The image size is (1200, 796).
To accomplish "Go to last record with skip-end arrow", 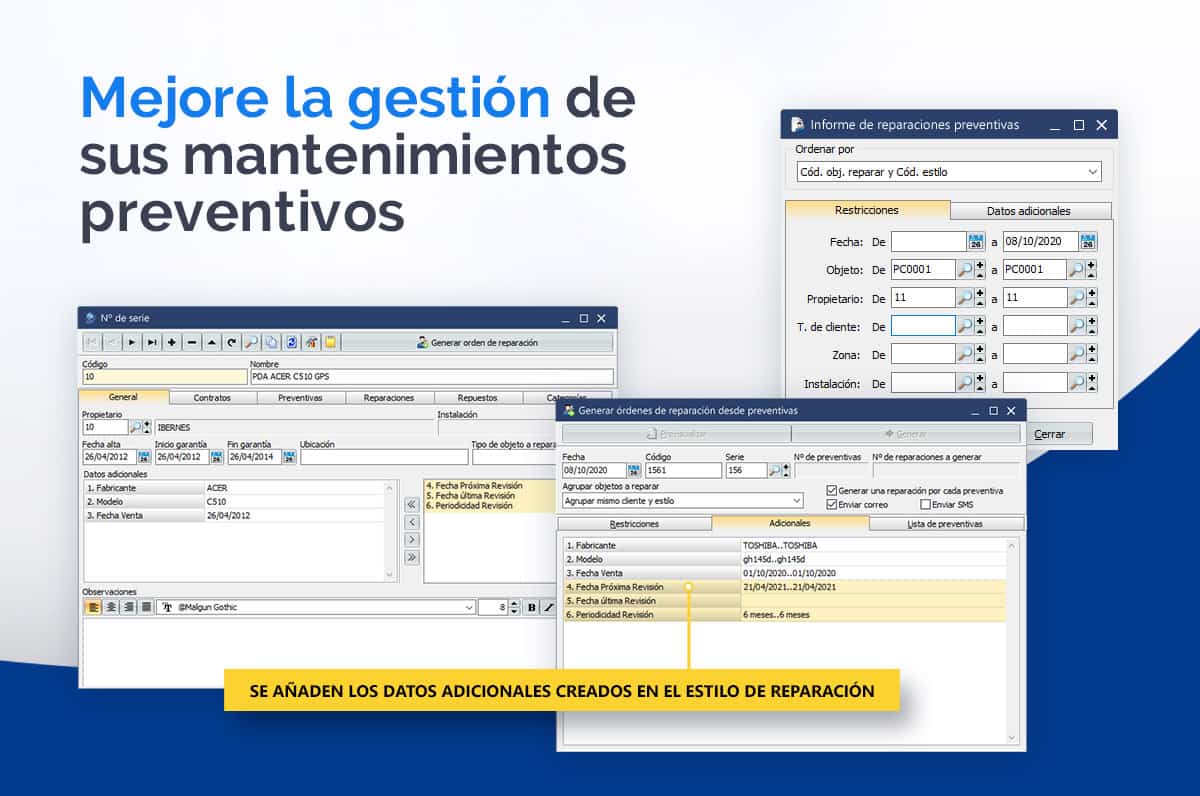I will (152, 342).
